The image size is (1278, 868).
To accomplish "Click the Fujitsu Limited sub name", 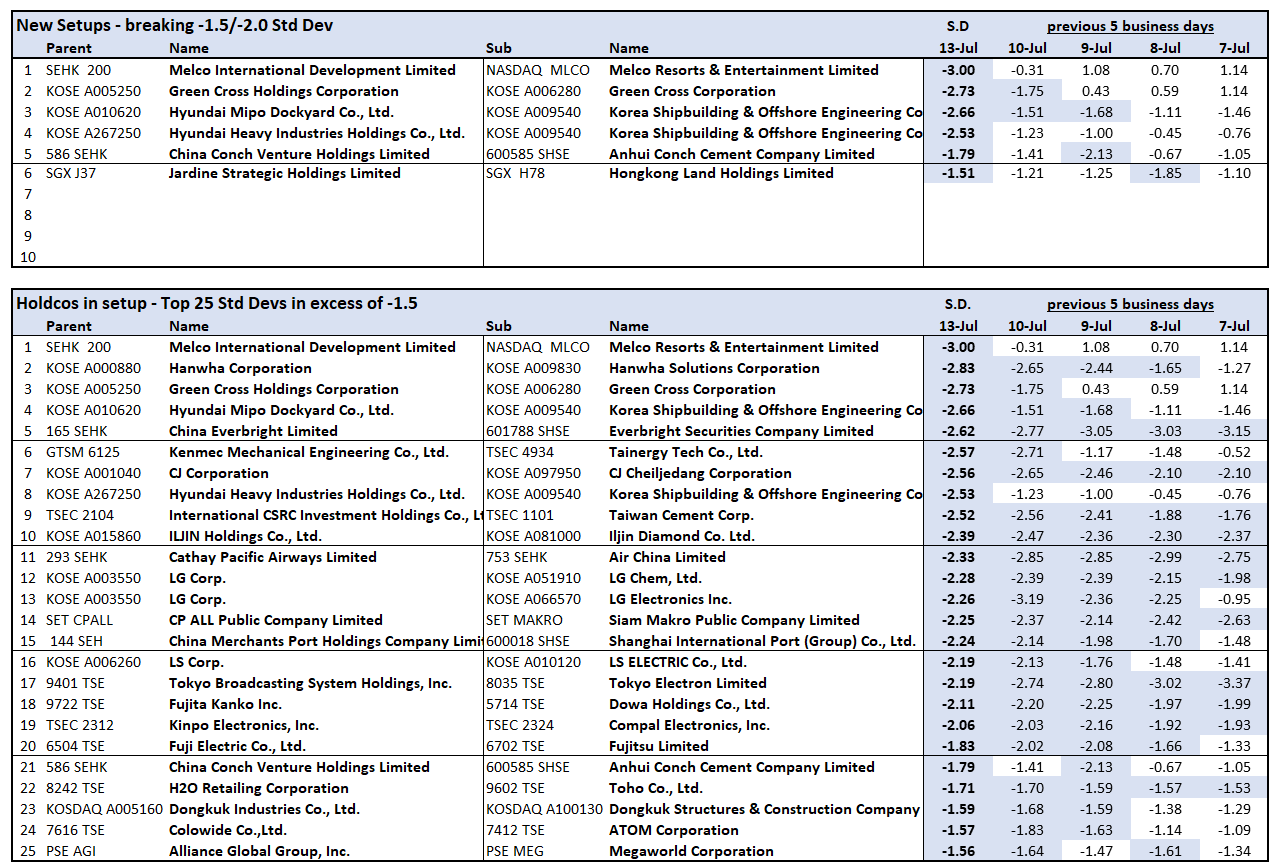I will tap(658, 746).
